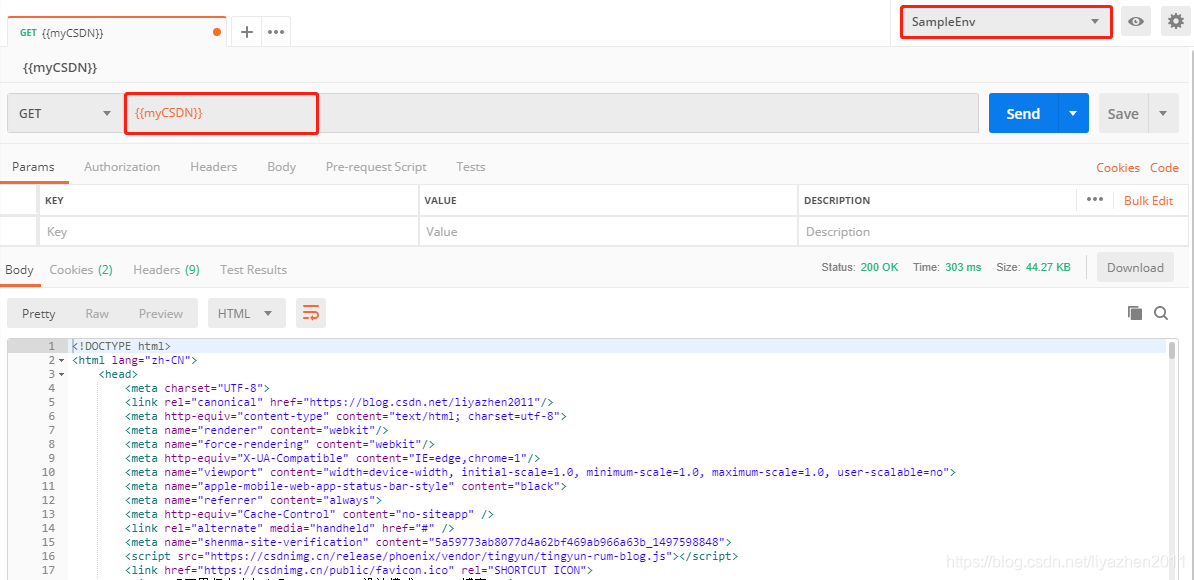Open the GET method dropdown
Viewport: 1194px width, 580px height.
coord(65,113)
